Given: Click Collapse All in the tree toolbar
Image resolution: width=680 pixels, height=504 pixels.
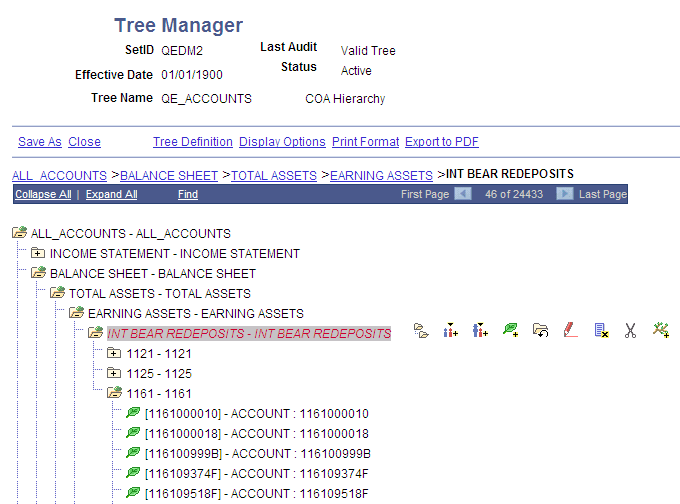Looking at the screenshot, I should tap(43, 194).
